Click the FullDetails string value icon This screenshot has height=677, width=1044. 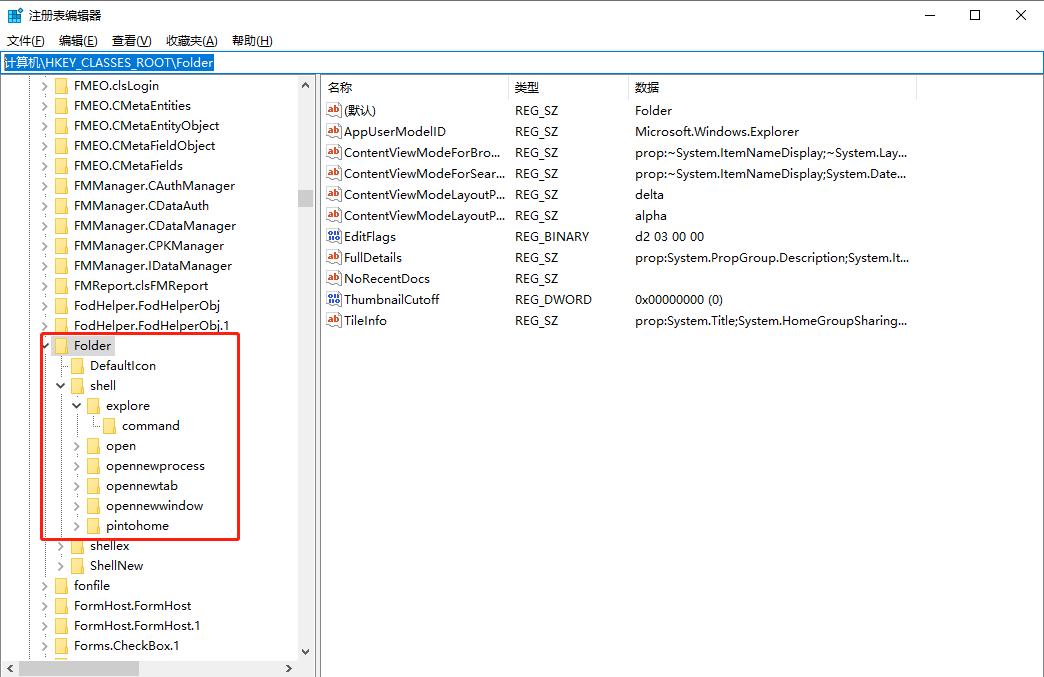click(334, 257)
